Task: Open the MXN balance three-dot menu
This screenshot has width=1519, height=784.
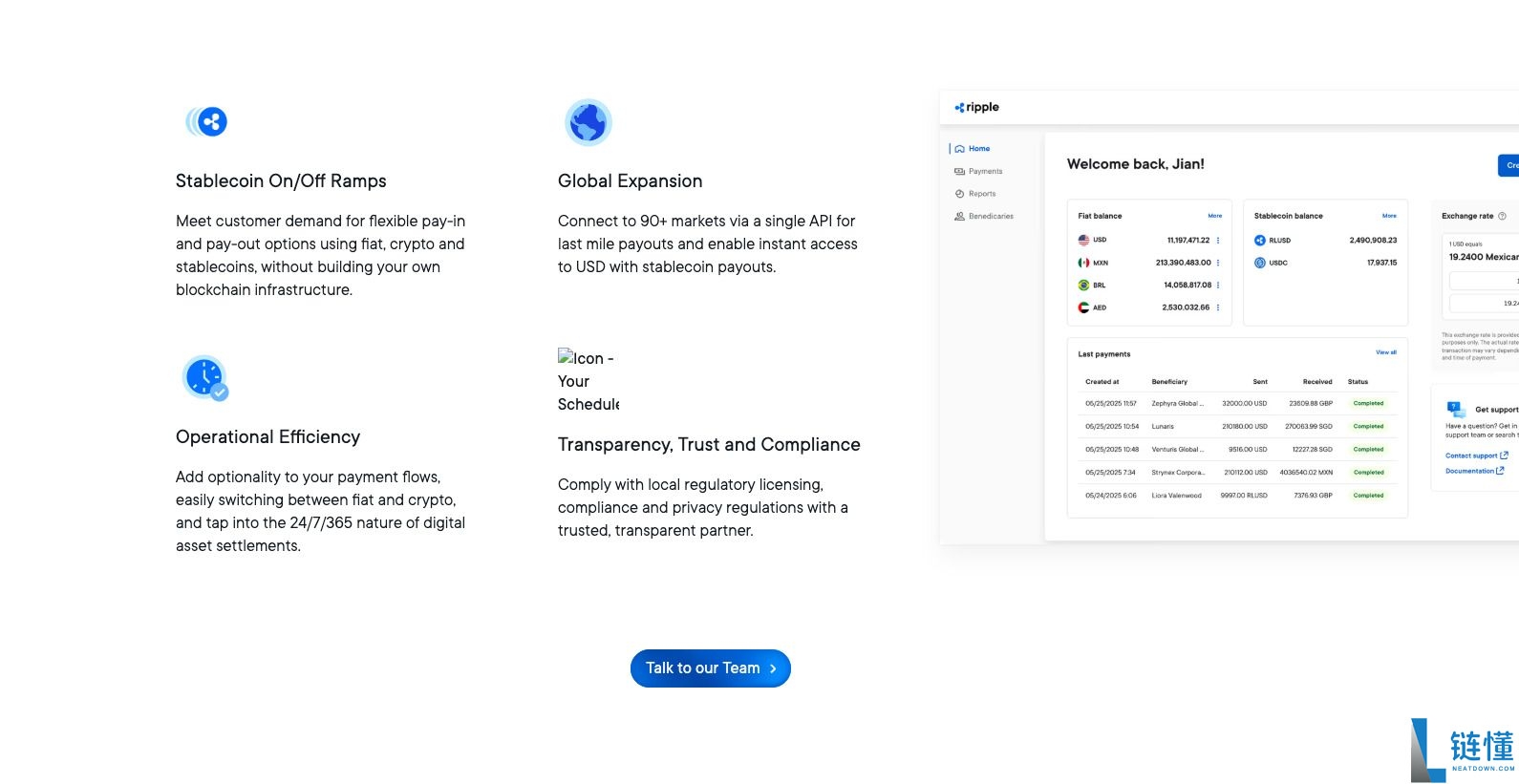Action: [1218, 263]
